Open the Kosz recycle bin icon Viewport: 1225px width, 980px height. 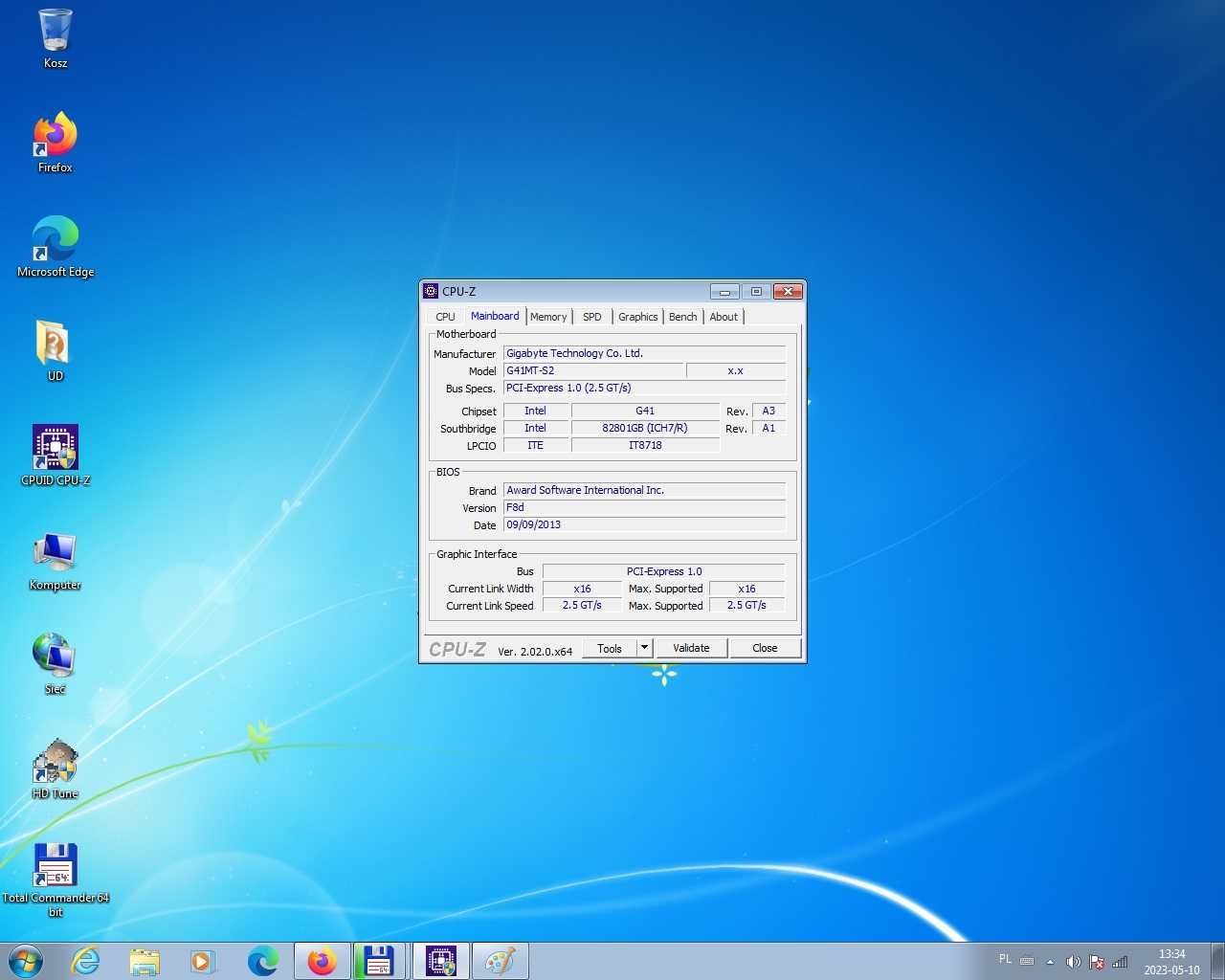[x=56, y=38]
